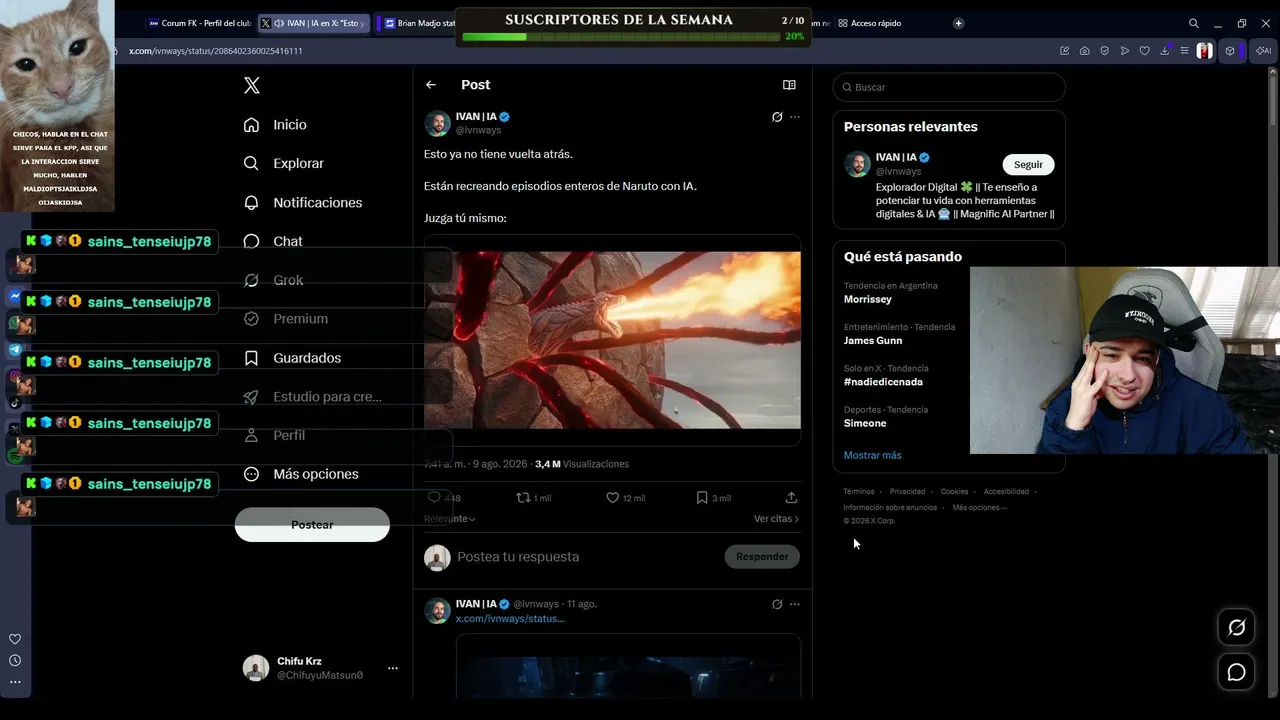
Task: Follow IVAN | IA with Seguir button
Action: pos(1028,164)
